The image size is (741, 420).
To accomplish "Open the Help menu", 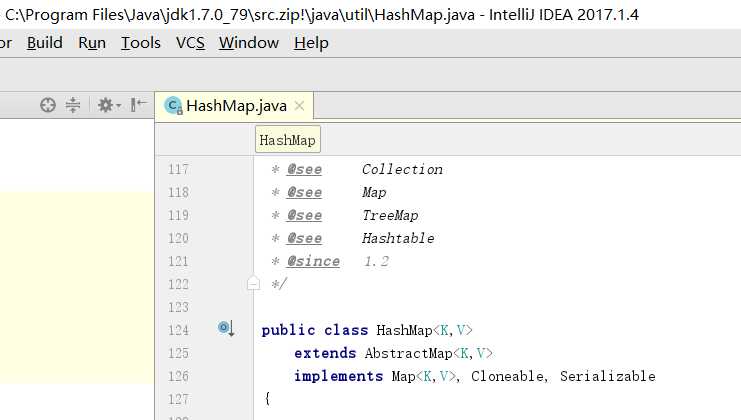I will point(311,43).
